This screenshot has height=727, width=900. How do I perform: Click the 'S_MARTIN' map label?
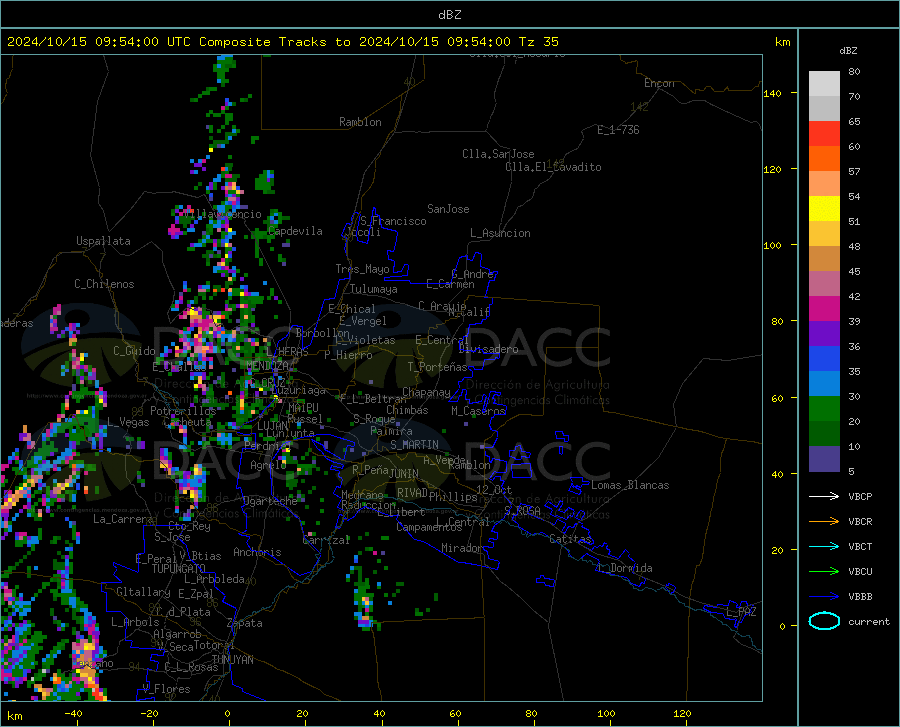pos(414,445)
